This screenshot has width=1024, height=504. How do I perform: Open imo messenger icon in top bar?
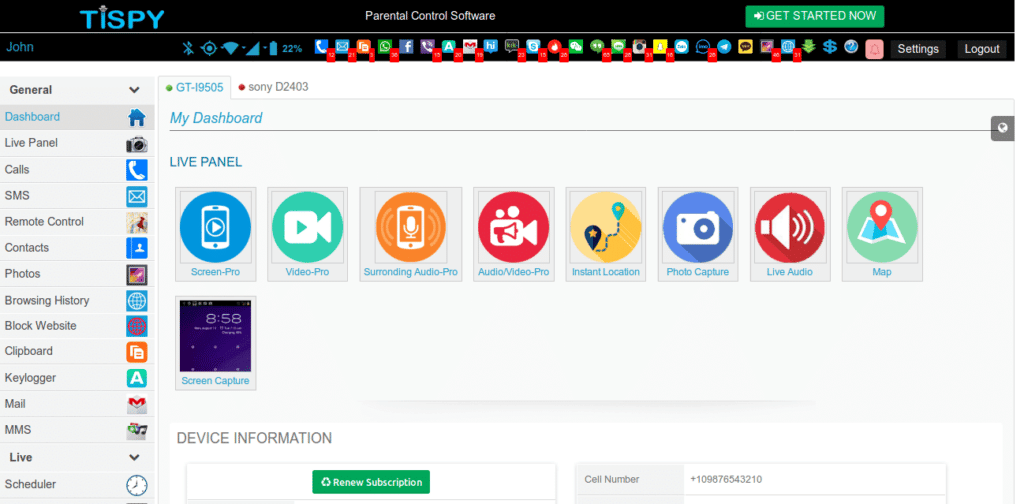pos(703,46)
